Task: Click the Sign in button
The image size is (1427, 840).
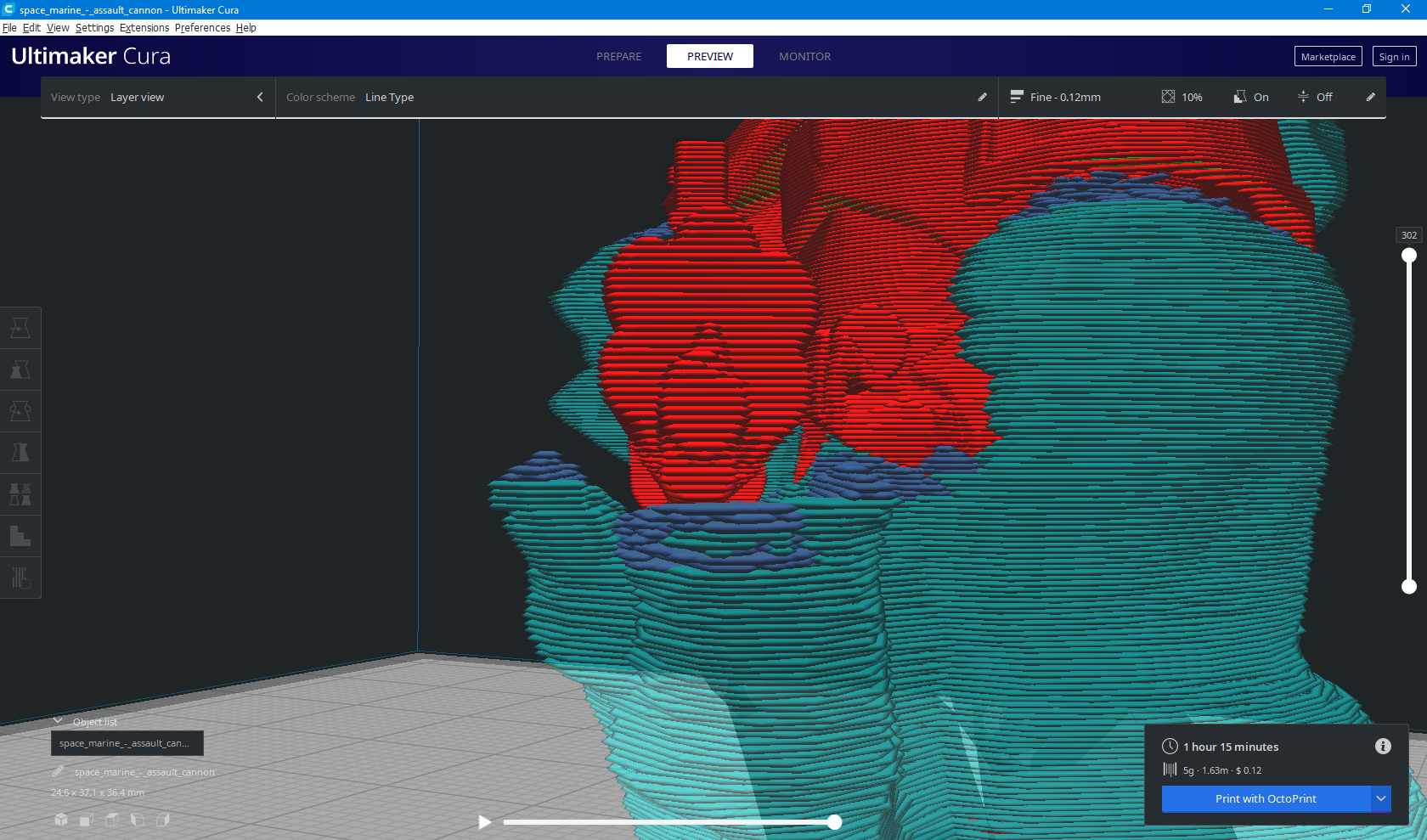Action: tap(1394, 56)
